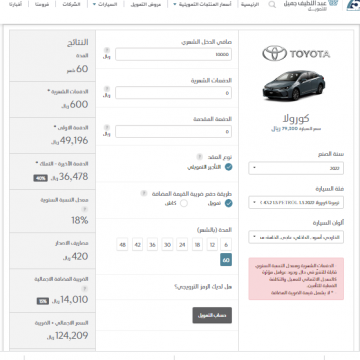Click the كورولا model name
Viewport: 360px width, 360px height.
296,118
